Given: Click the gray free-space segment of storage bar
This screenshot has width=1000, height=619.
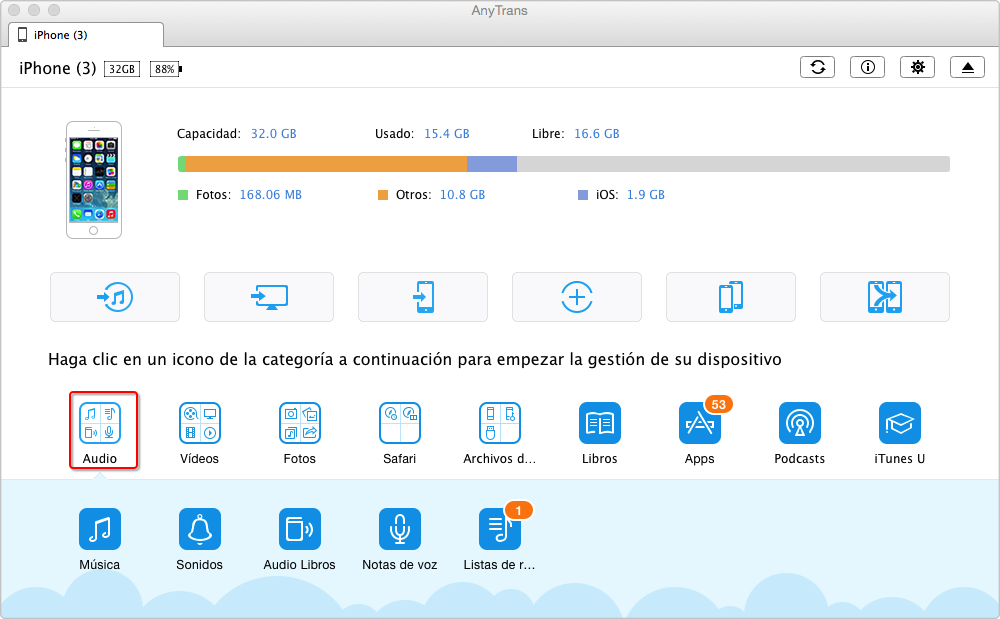Looking at the screenshot, I should tap(733, 164).
